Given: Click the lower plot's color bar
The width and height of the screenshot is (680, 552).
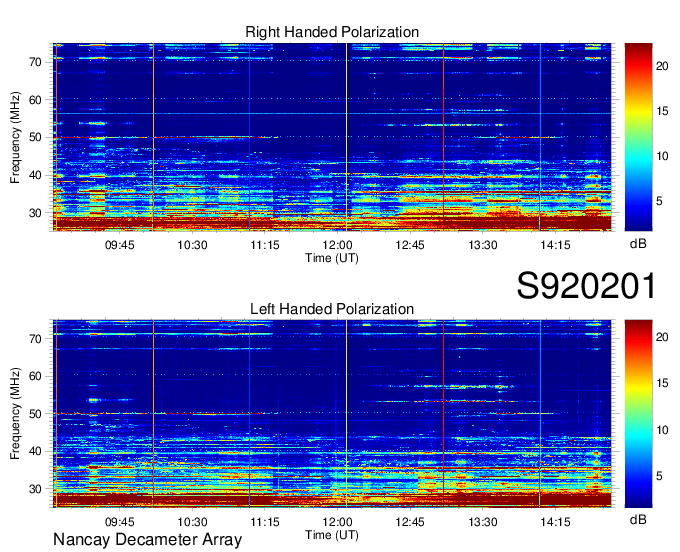Looking at the screenshot, I should 638,414.
